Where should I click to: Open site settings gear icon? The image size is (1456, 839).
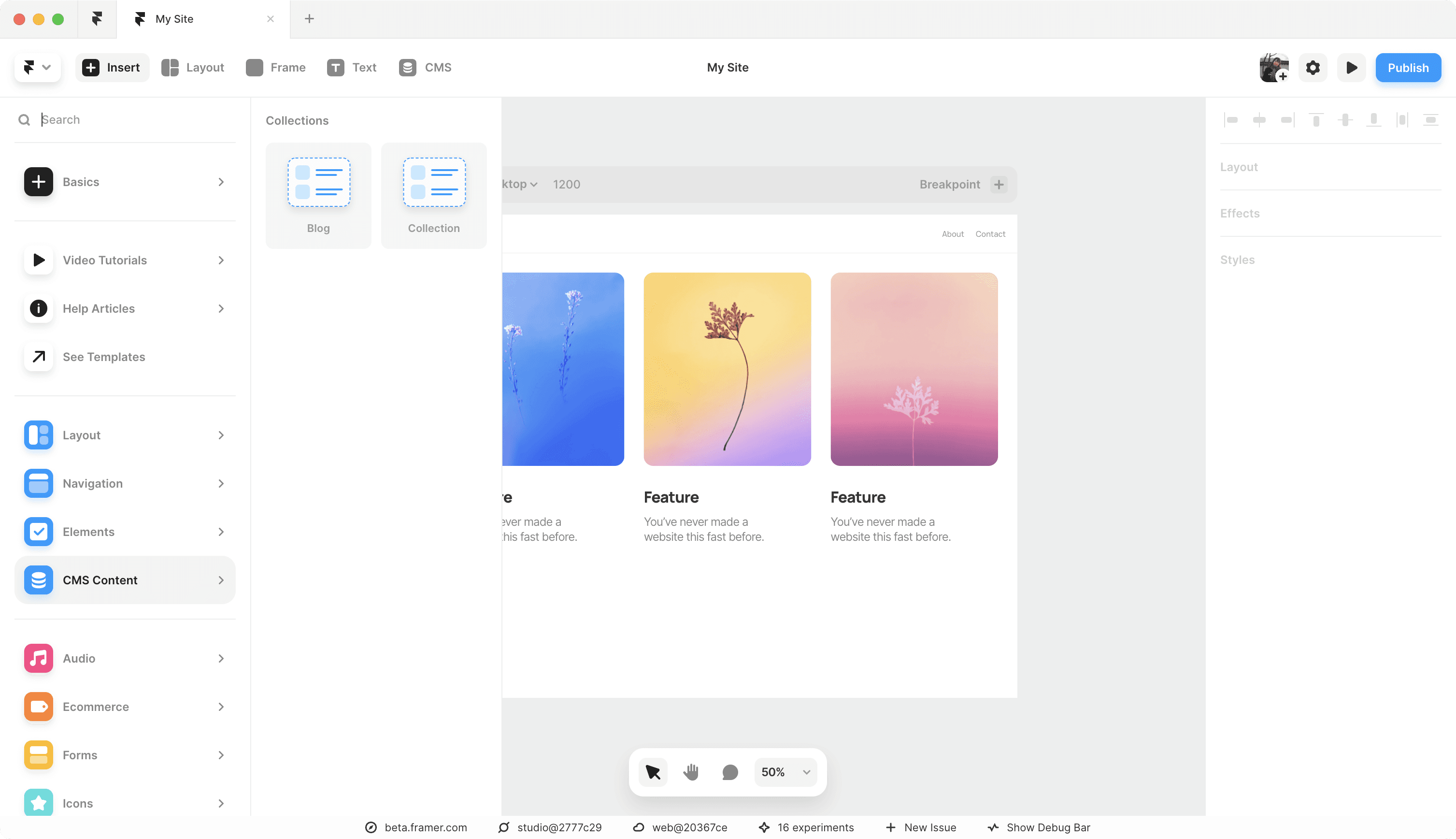coord(1313,68)
